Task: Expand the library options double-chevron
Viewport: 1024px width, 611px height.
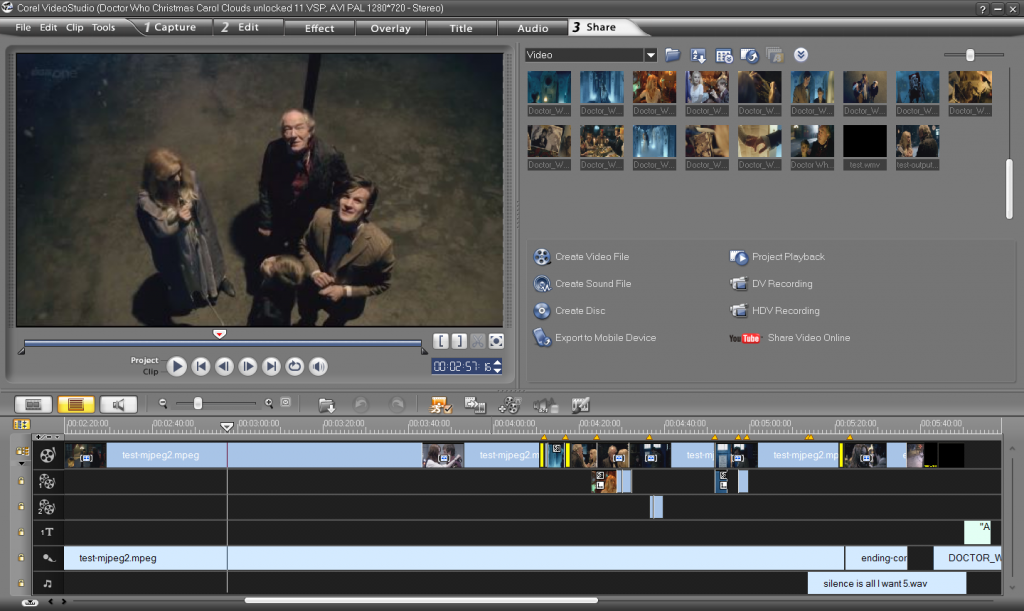Action: coord(800,55)
